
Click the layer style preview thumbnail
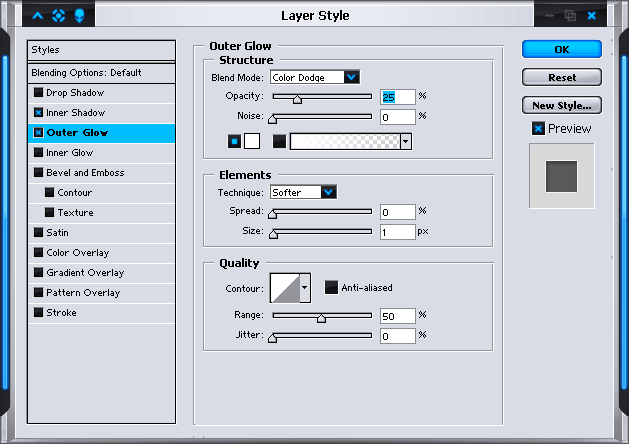562,176
